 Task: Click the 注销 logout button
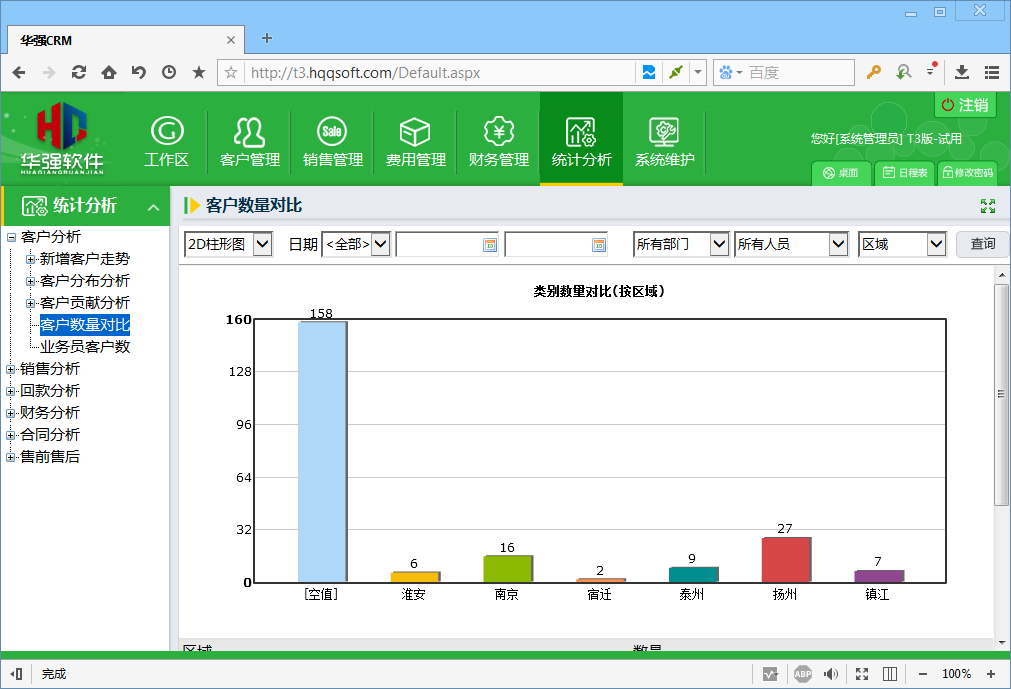(965, 104)
